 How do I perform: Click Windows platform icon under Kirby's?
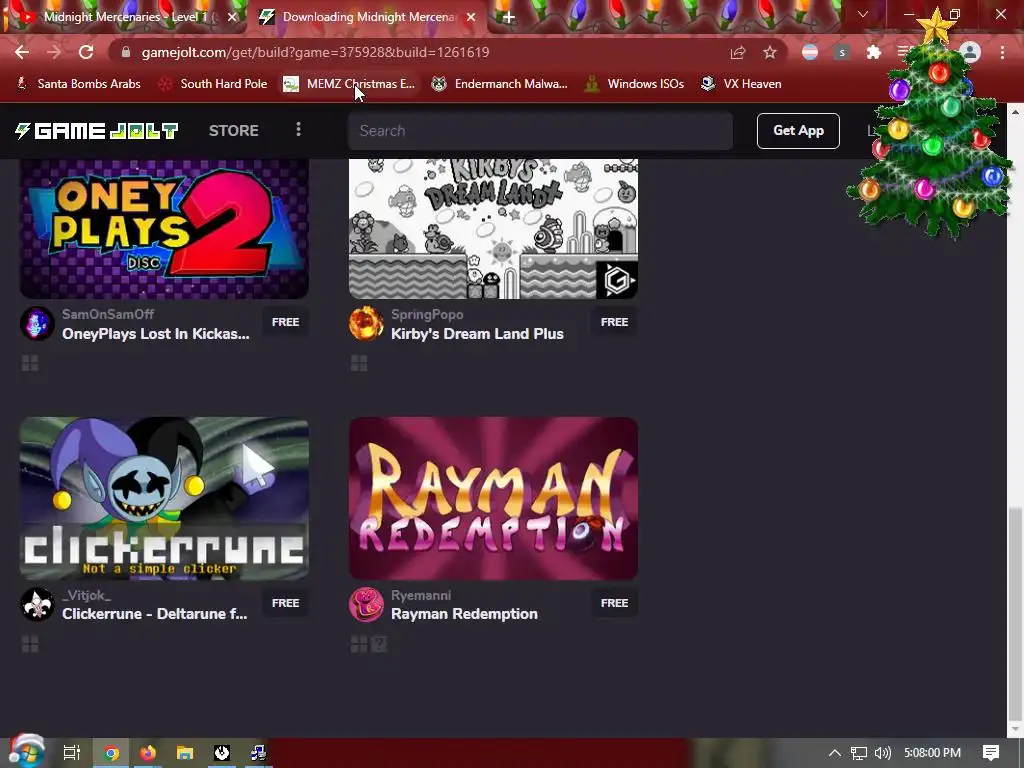pyautogui.click(x=359, y=363)
